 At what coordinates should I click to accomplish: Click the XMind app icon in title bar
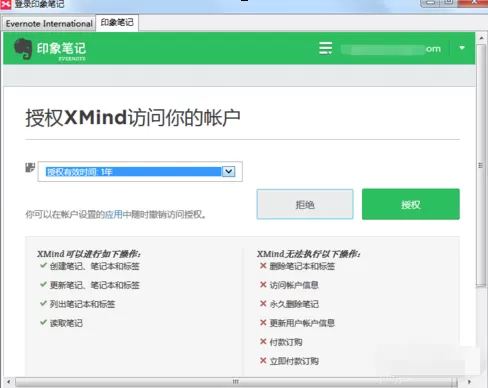[x=6, y=4]
